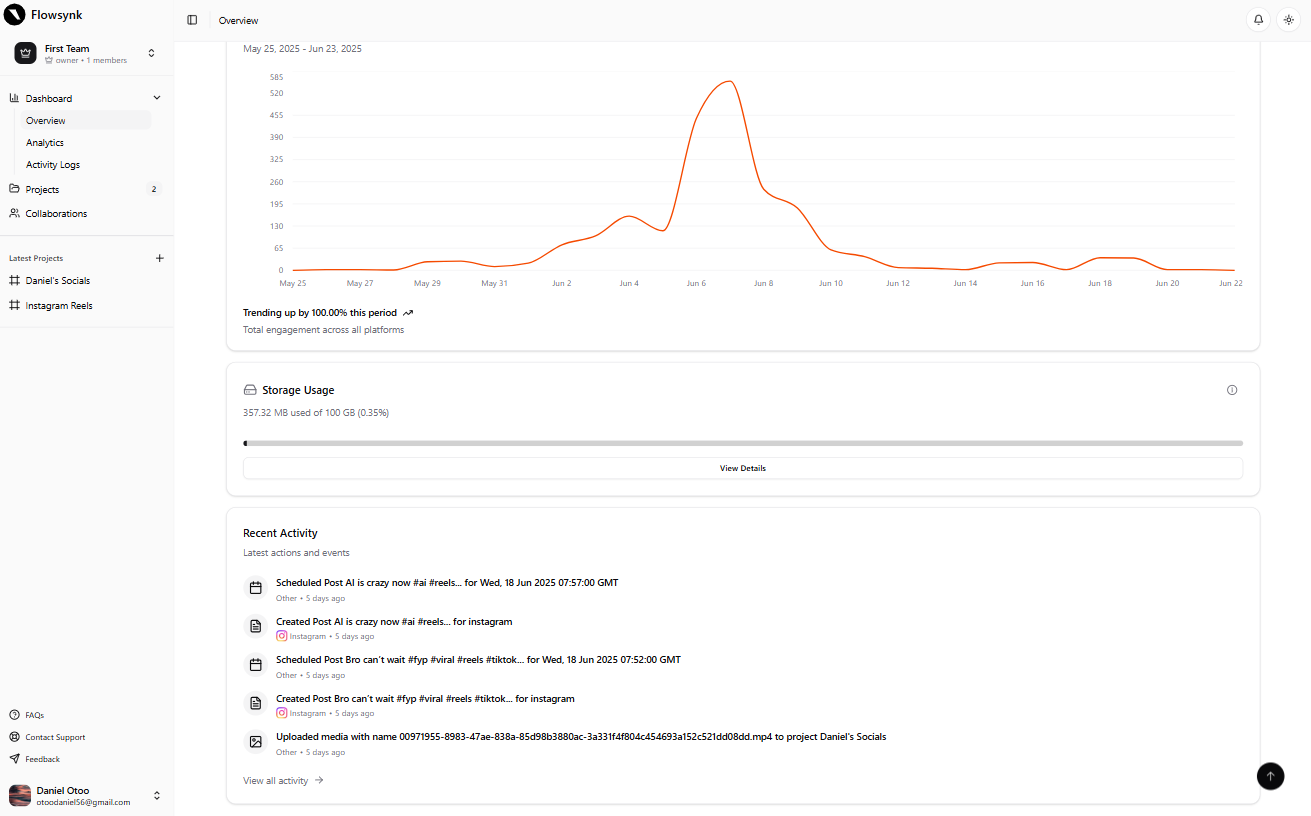Open the notifications bell
Screen dimensions: 1311x816
pyautogui.click(x=1258, y=19)
